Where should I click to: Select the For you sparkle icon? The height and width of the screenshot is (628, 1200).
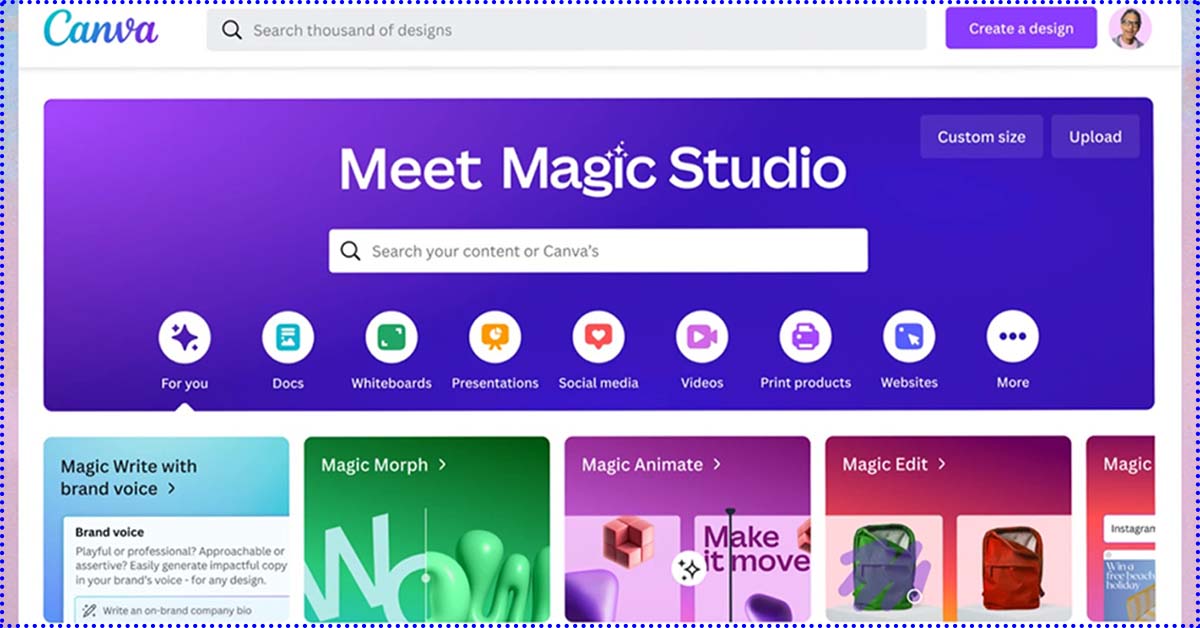coord(184,337)
